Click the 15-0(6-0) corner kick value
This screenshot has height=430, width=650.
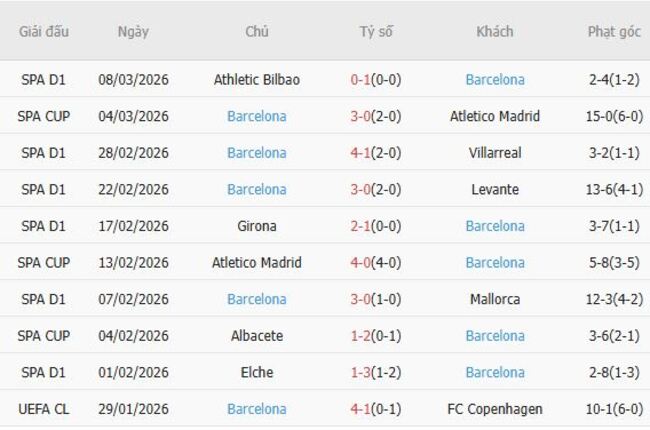614,116
